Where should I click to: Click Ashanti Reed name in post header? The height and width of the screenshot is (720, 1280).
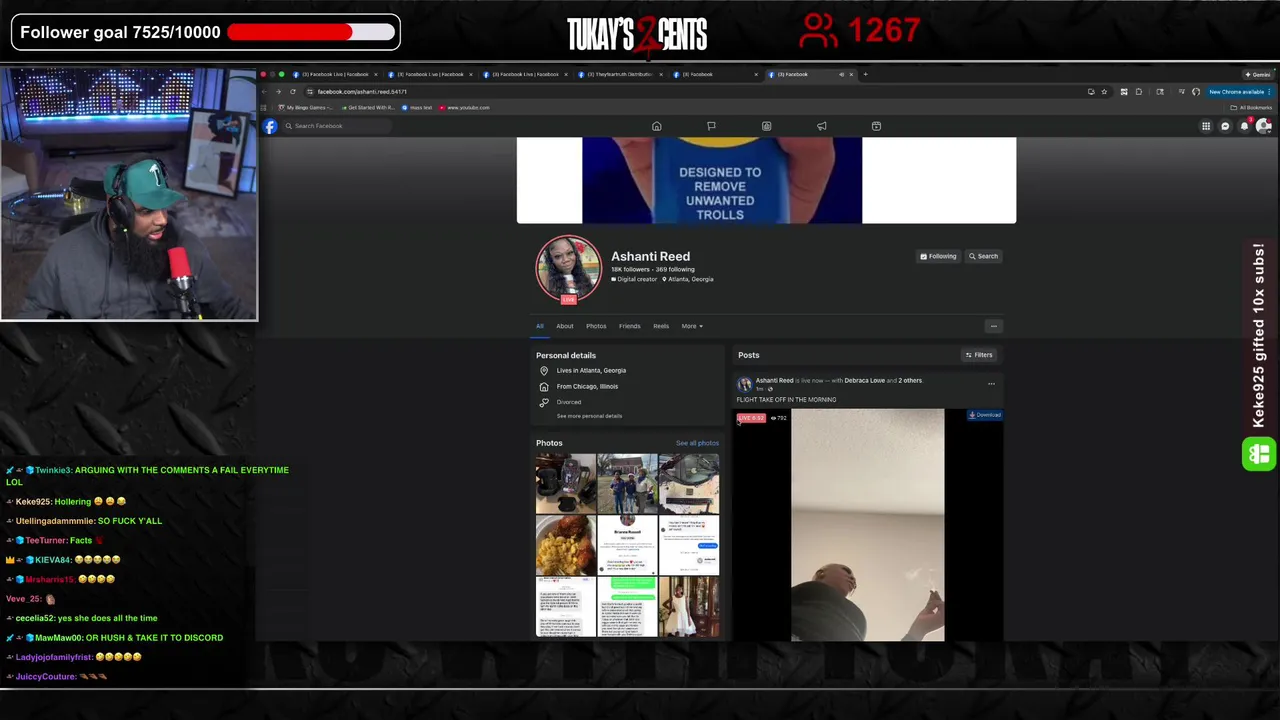774,380
